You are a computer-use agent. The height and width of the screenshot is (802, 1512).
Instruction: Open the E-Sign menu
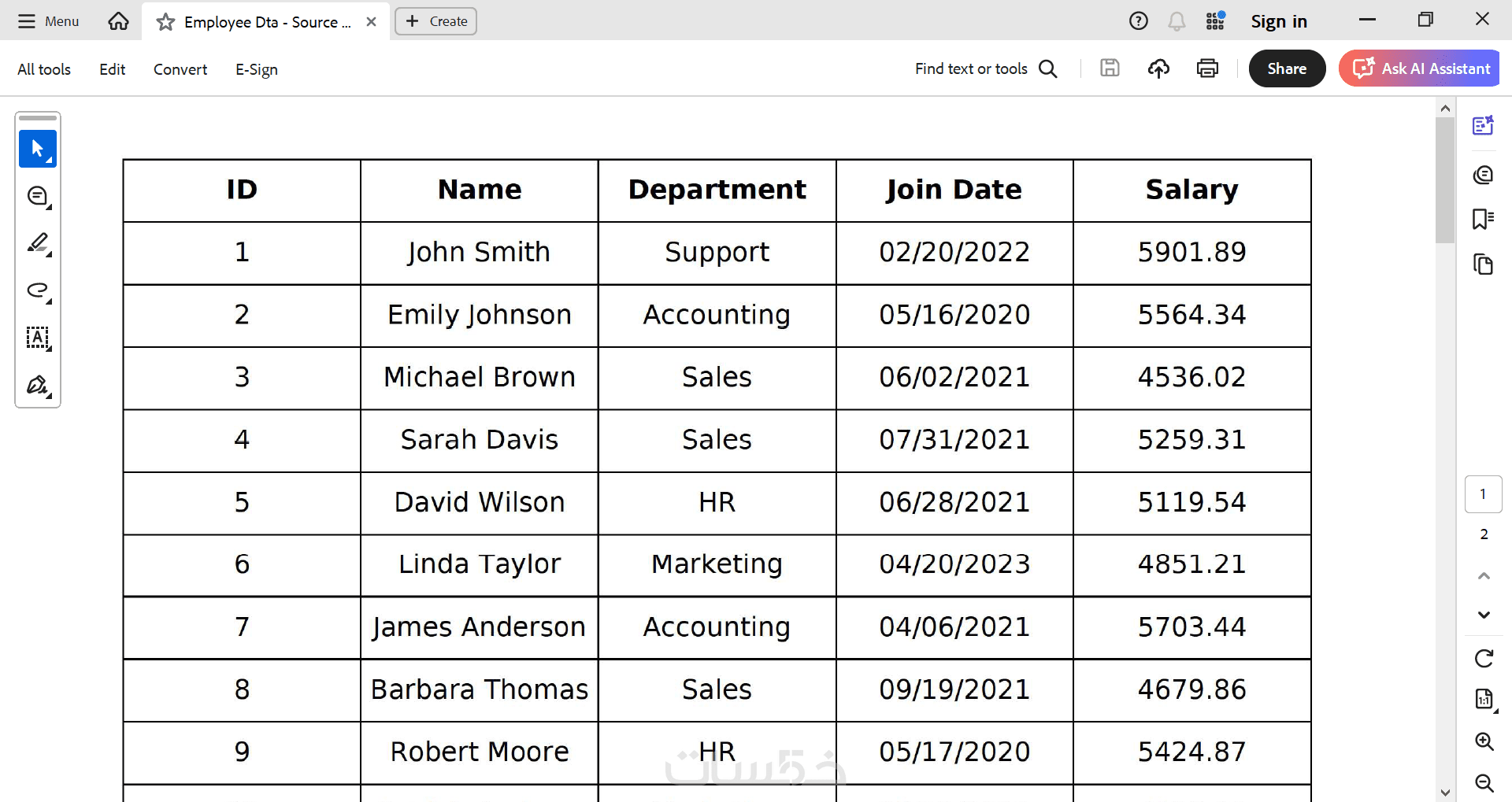(257, 69)
